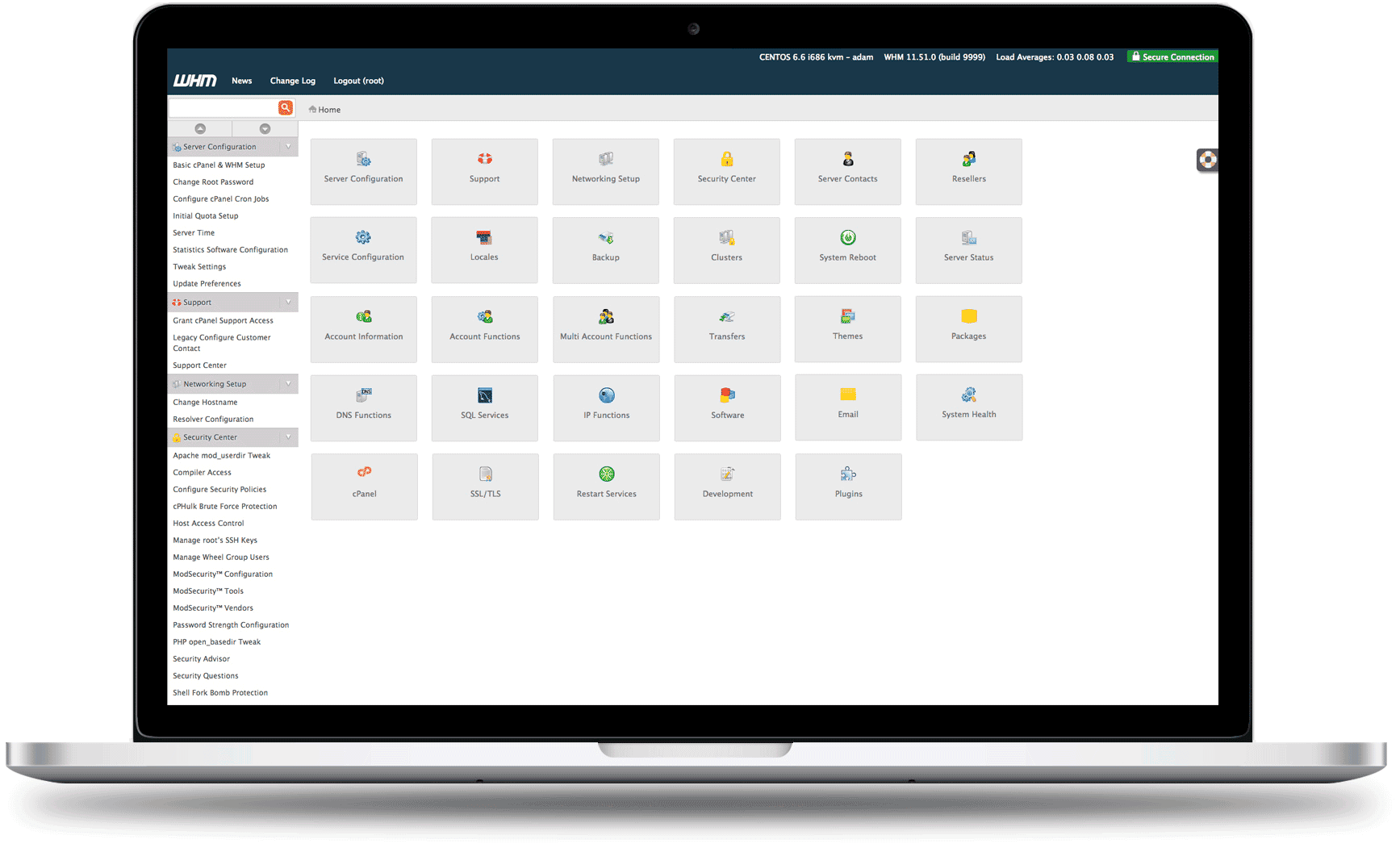Open the Security Center padlock tile

pos(726,171)
